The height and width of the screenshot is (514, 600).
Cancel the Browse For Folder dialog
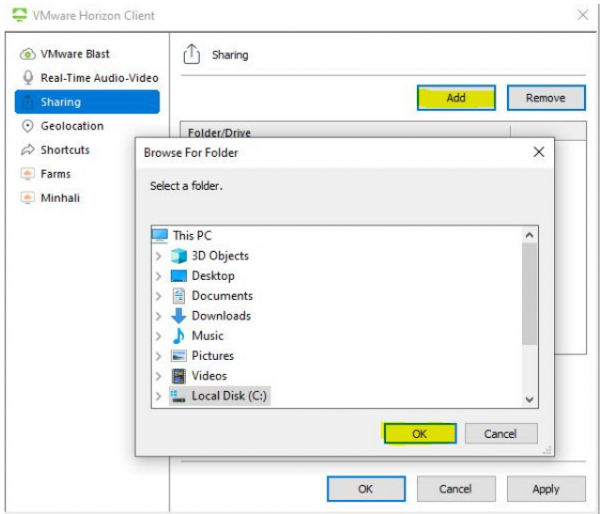click(501, 434)
